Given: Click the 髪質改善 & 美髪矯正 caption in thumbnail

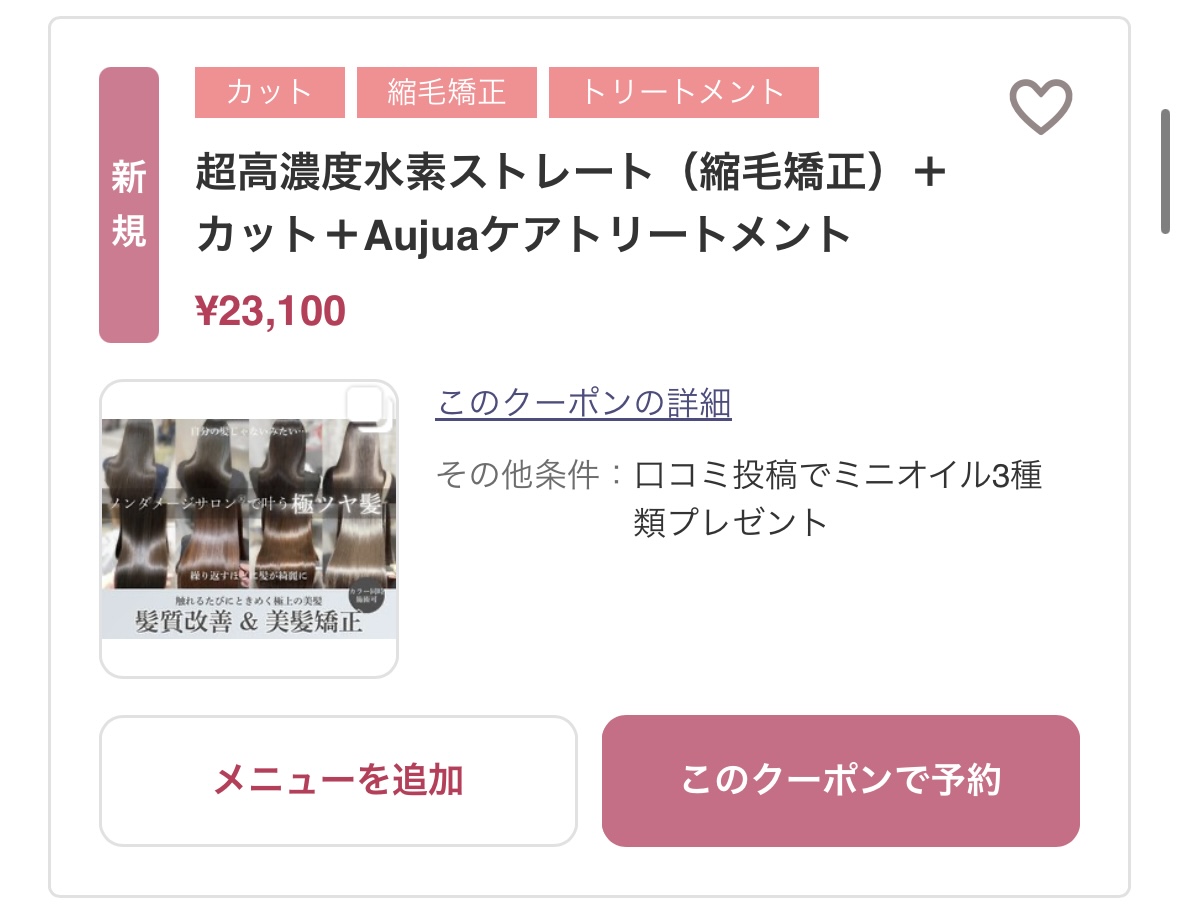Looking at the screenshot, I should point(249,621).
